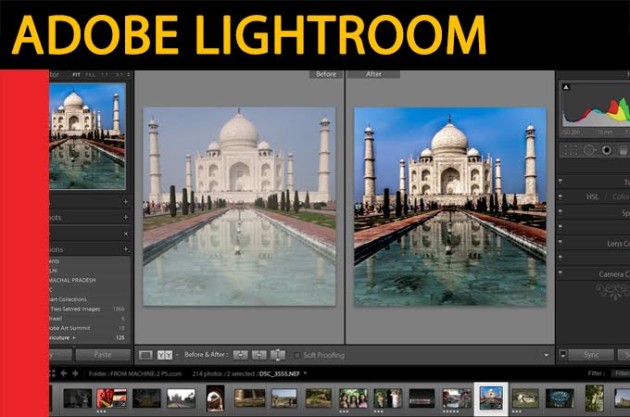This screenshot has width=630, height=417.
Task: Click the plus icon on the Snapshots panel
Action: (125, 217)
